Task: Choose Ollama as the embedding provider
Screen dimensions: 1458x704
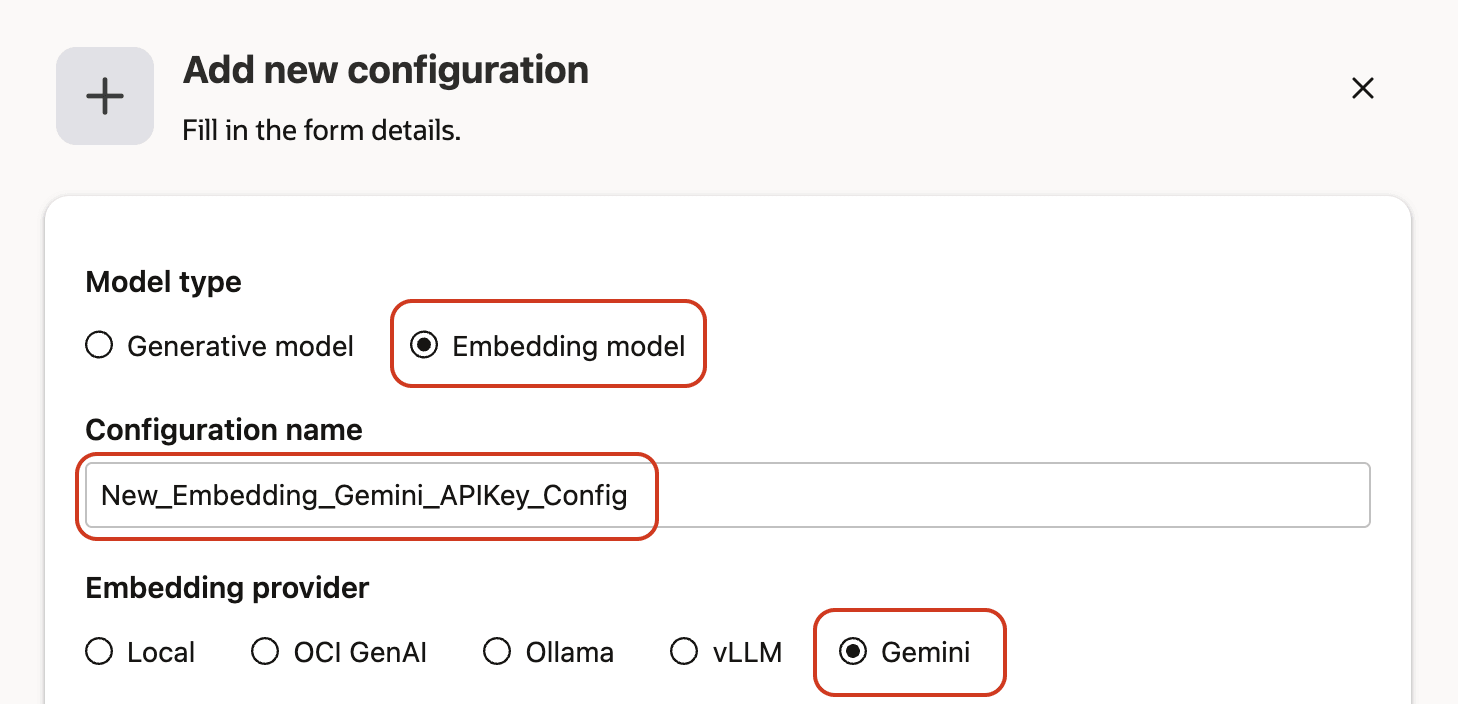Action: coord(497,651)
